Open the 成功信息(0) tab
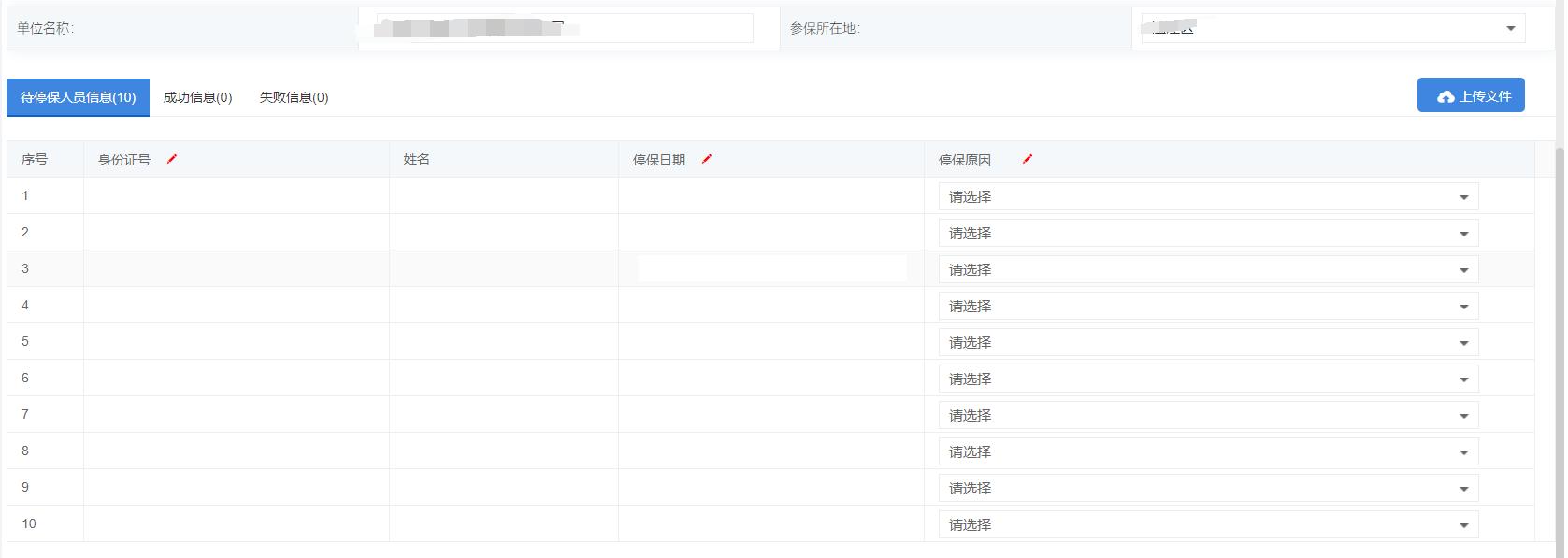This screenshot has height=558, width=1568. tap(197, 97)
